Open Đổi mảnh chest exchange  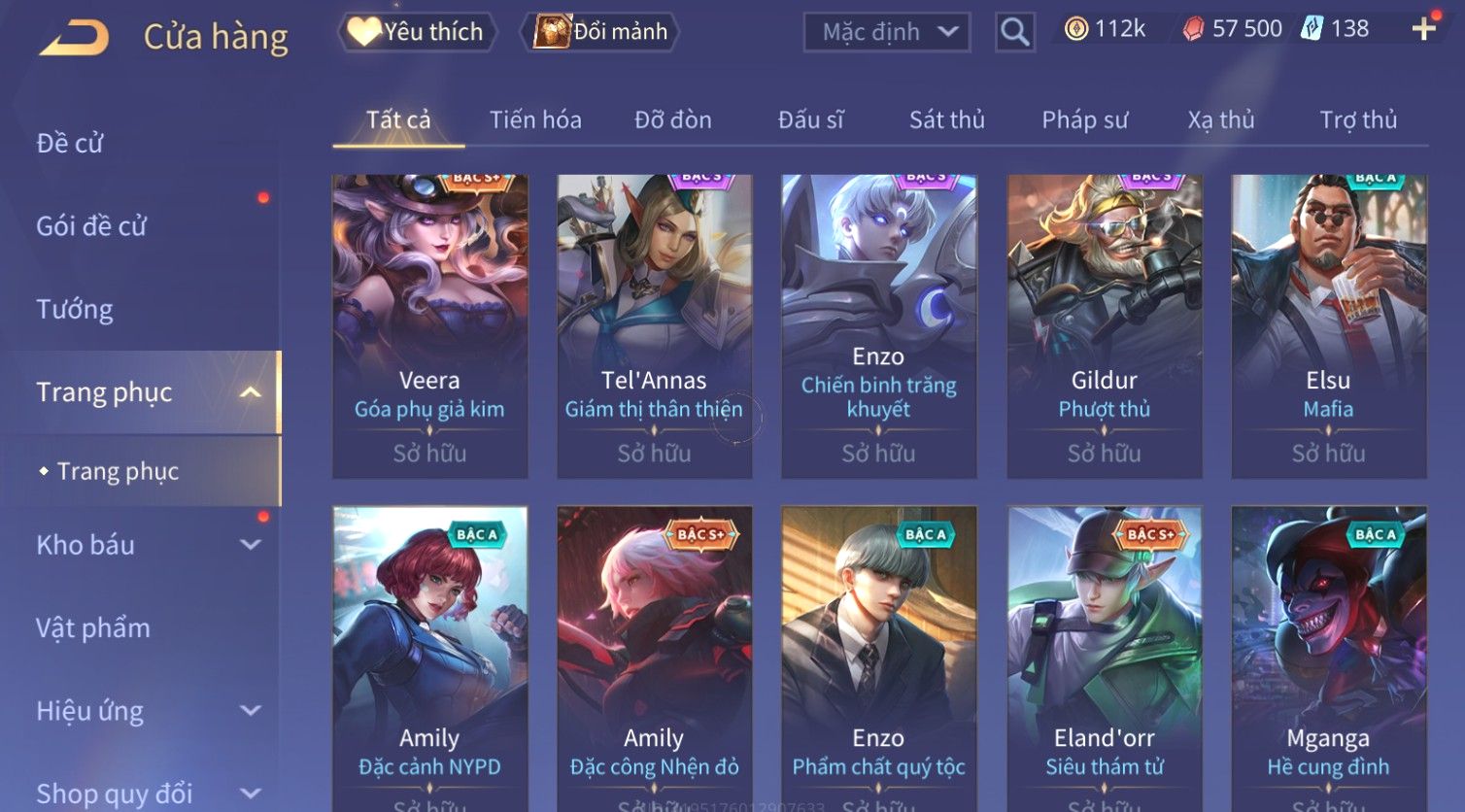(599, 32)
